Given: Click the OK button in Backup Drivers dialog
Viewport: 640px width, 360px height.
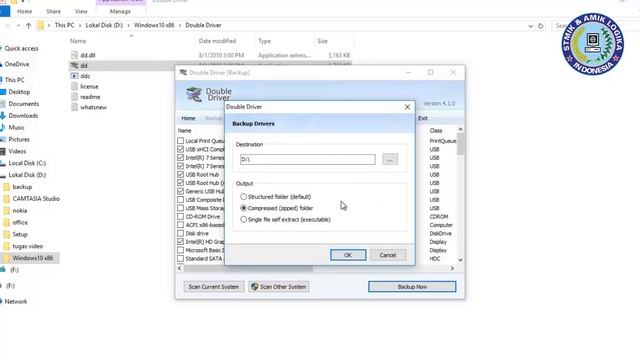Looking at the screenshot, I should click(348, 255).
